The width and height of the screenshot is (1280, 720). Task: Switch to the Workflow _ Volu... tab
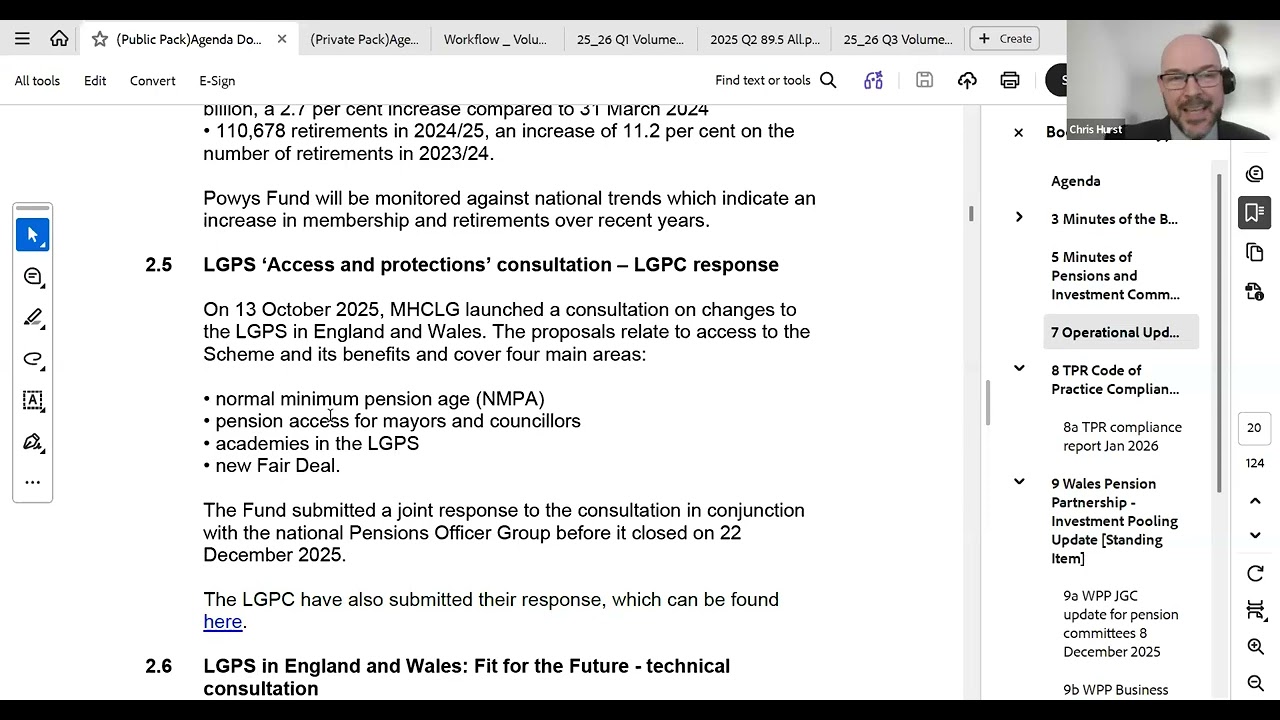point(495,39)
